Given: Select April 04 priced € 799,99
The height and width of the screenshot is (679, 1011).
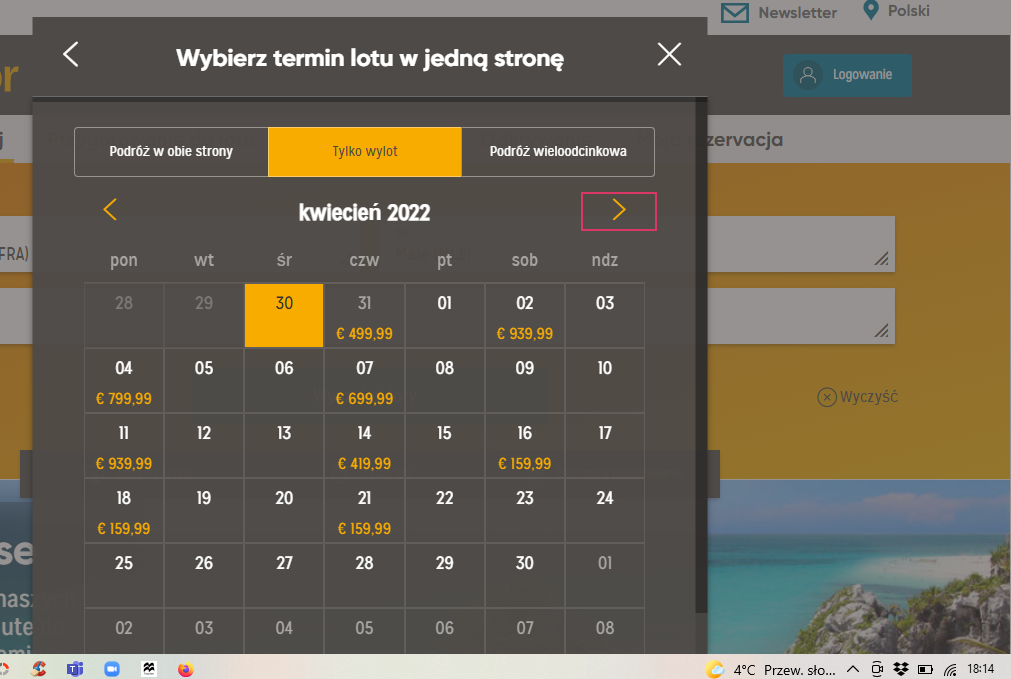Looking at the screenshot, I should (124, 380).
